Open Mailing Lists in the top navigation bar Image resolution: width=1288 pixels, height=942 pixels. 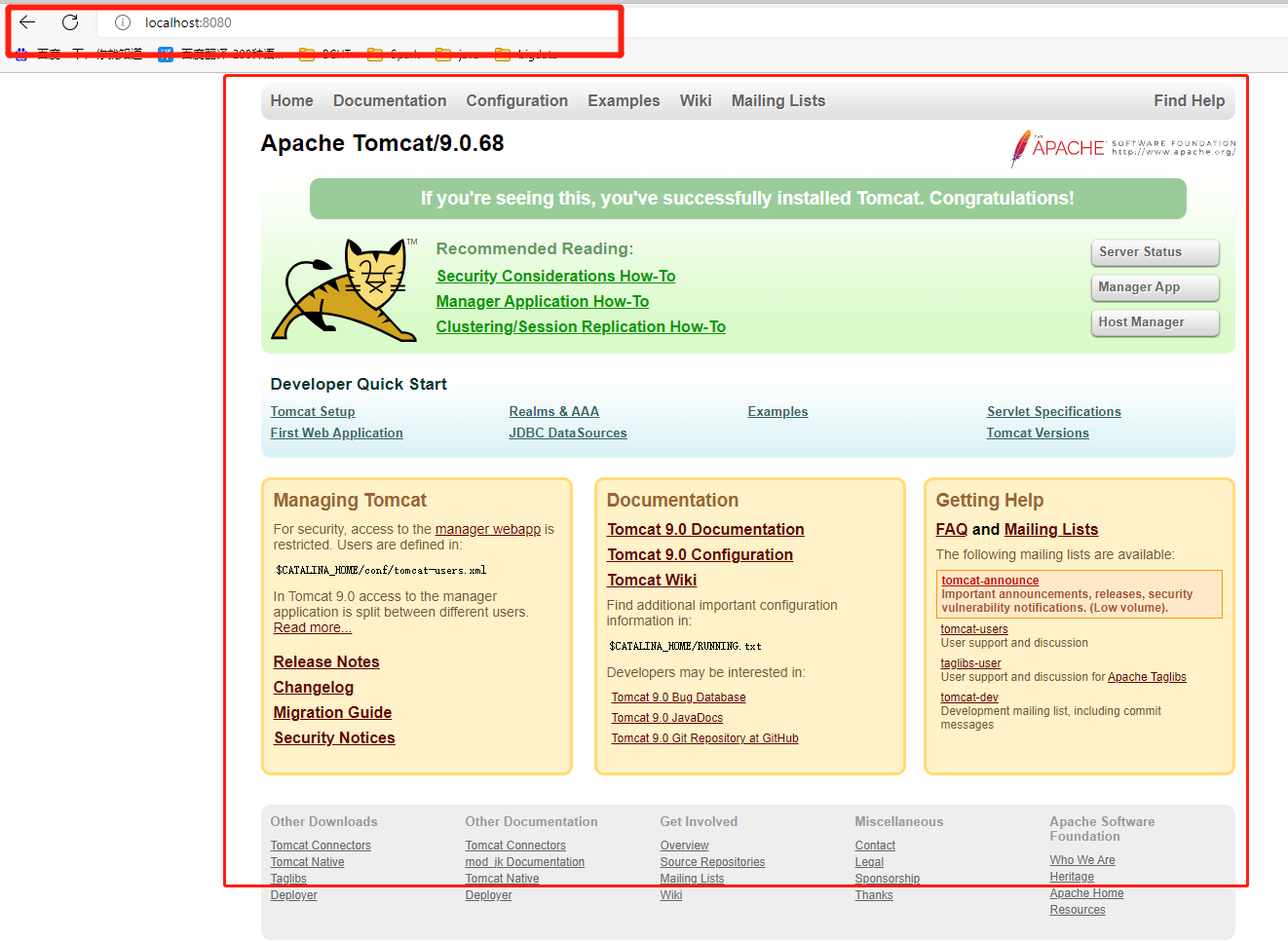pos(778,100)
